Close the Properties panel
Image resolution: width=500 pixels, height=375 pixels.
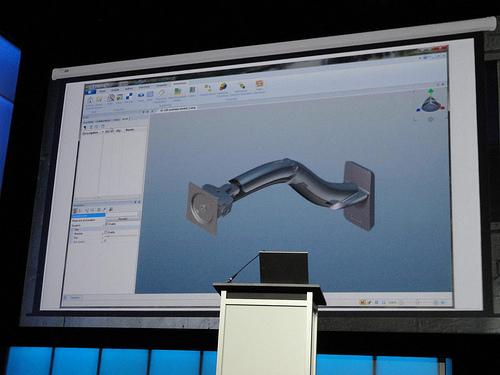[139, 202]
